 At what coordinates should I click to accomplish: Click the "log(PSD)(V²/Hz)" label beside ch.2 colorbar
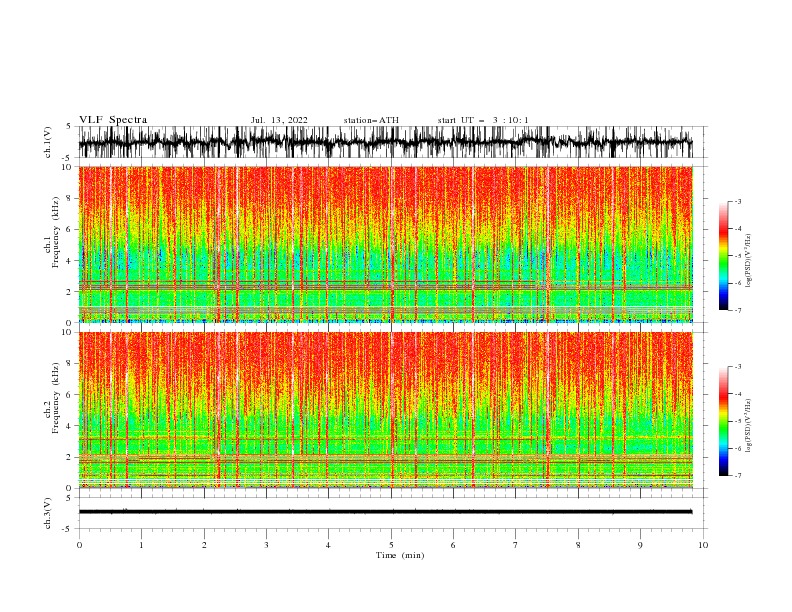coord(748,425)
